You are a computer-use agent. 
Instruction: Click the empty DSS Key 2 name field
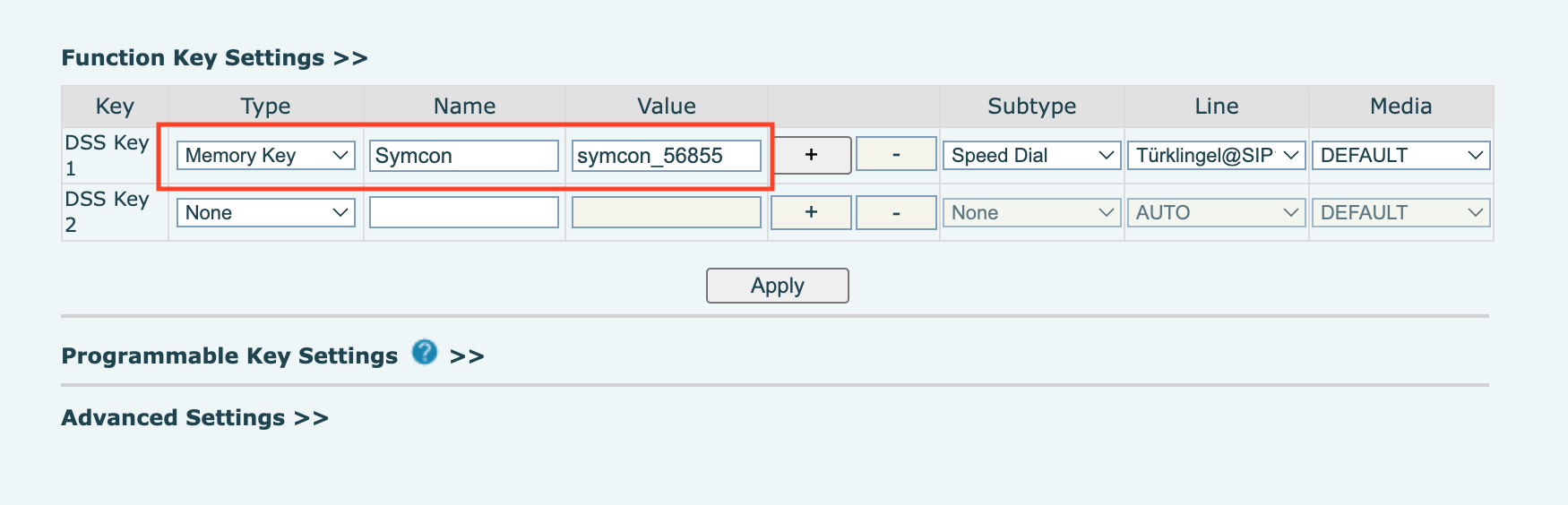pos(464,213)
